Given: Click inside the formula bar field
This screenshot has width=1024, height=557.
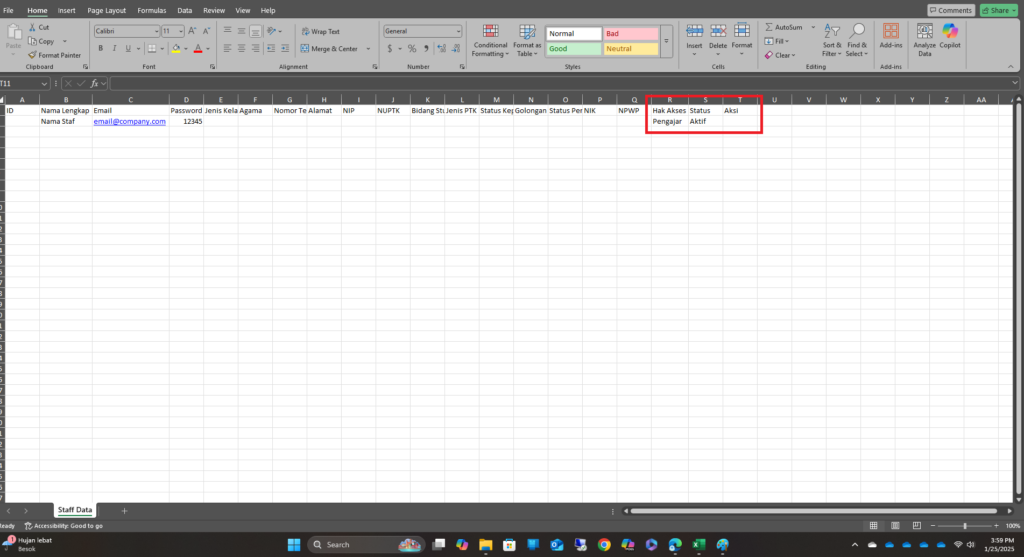Looking at the screenshot, I should pyautogui.click(x=560, y=84).
